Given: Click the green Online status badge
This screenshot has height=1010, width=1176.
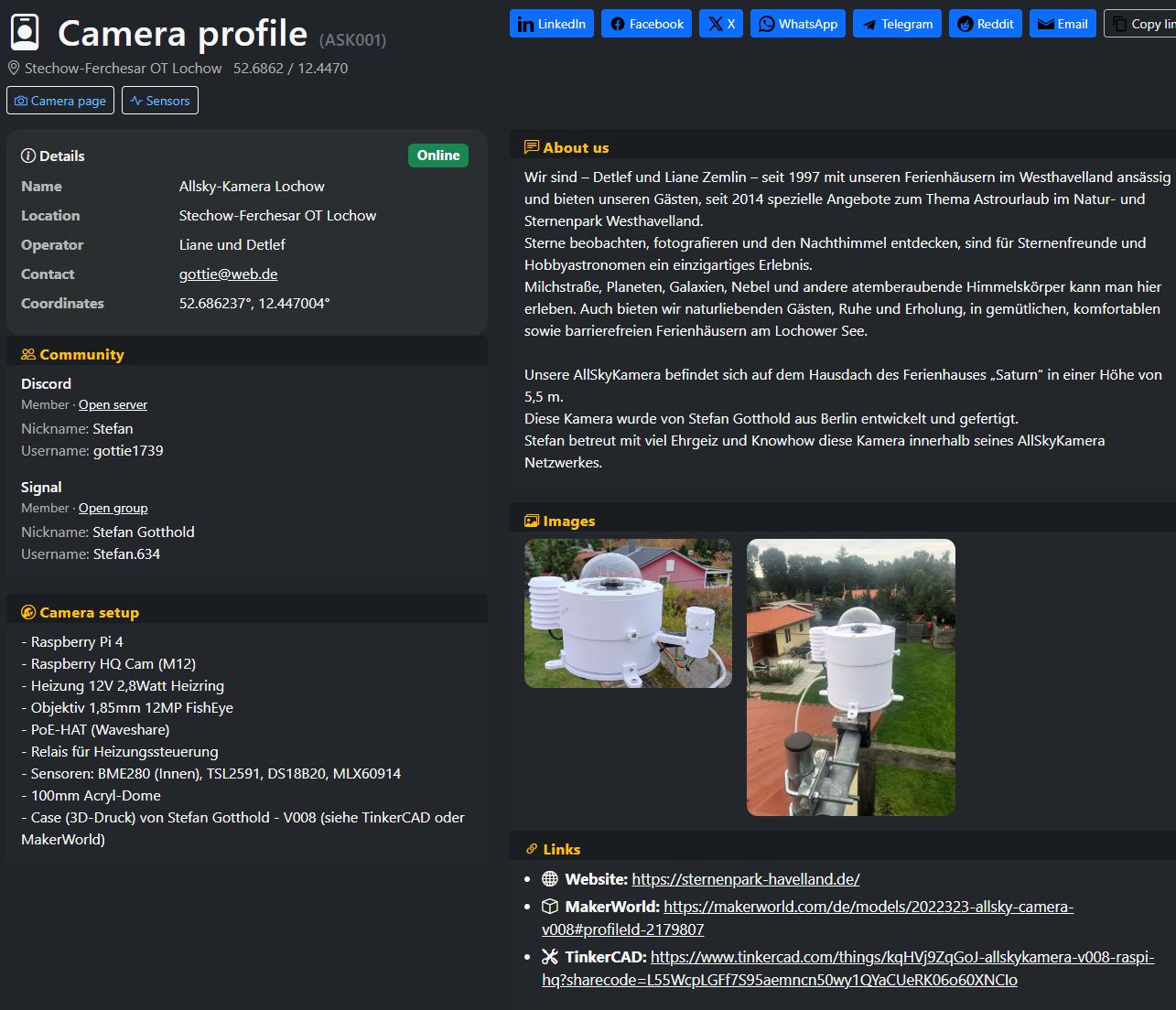Looking at the screenshot, I should click(x=437, y=156).
